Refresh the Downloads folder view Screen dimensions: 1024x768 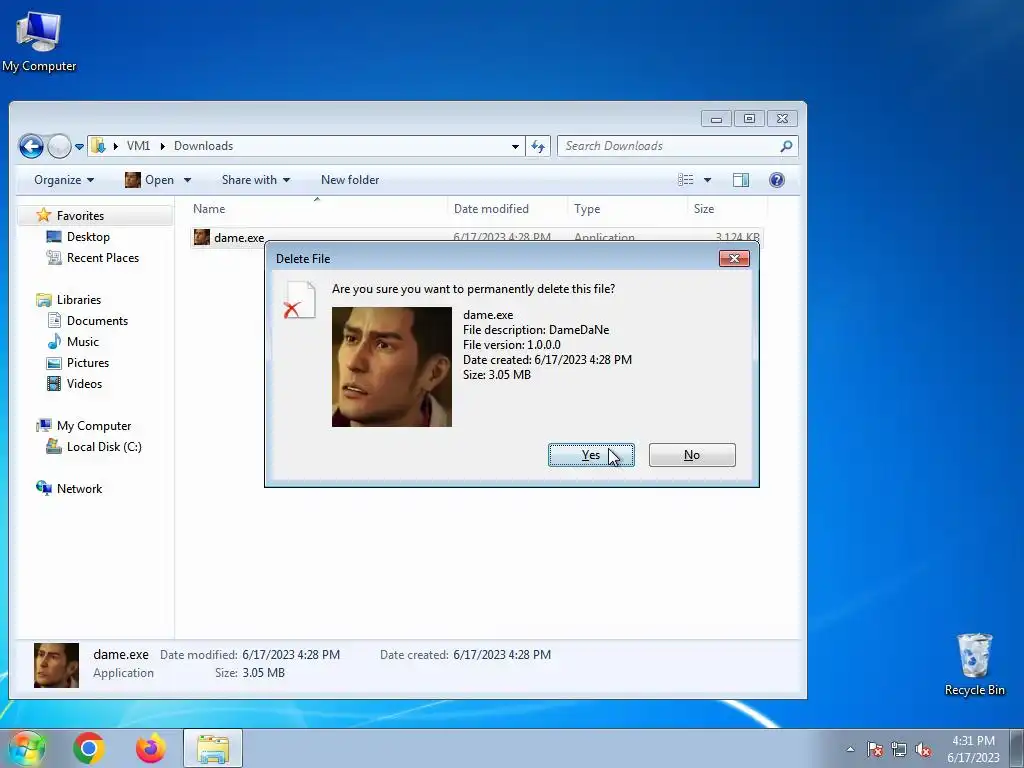pos(538,146)
